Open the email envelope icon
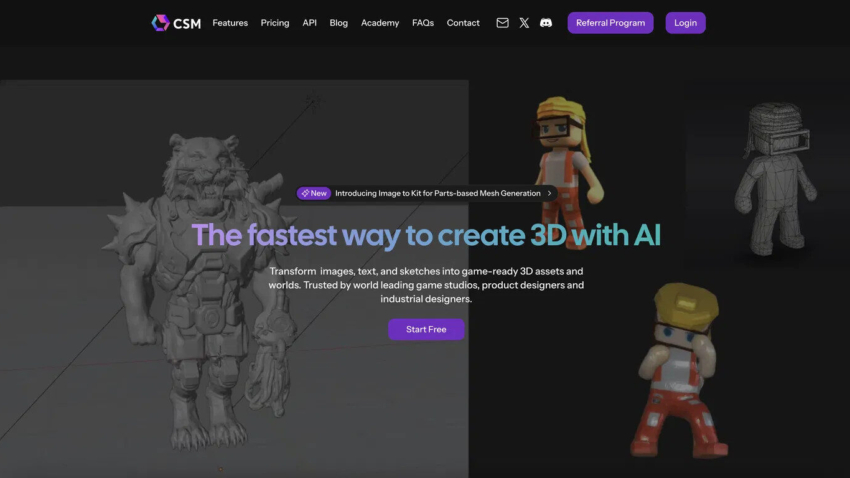The height and width of the screenshot is (478, 850). pos(502,23)
